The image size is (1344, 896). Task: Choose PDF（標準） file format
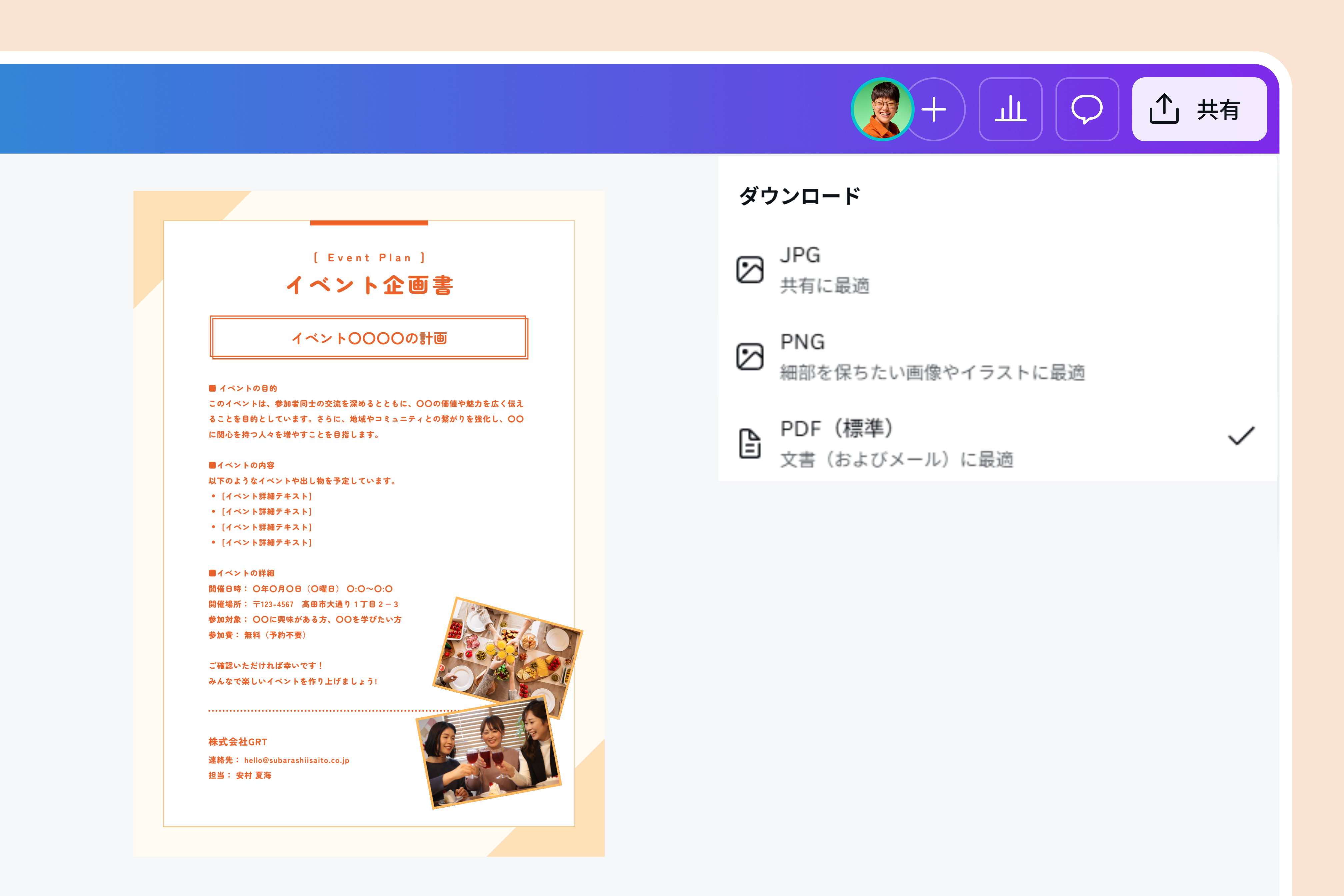[x=997, y=443]
